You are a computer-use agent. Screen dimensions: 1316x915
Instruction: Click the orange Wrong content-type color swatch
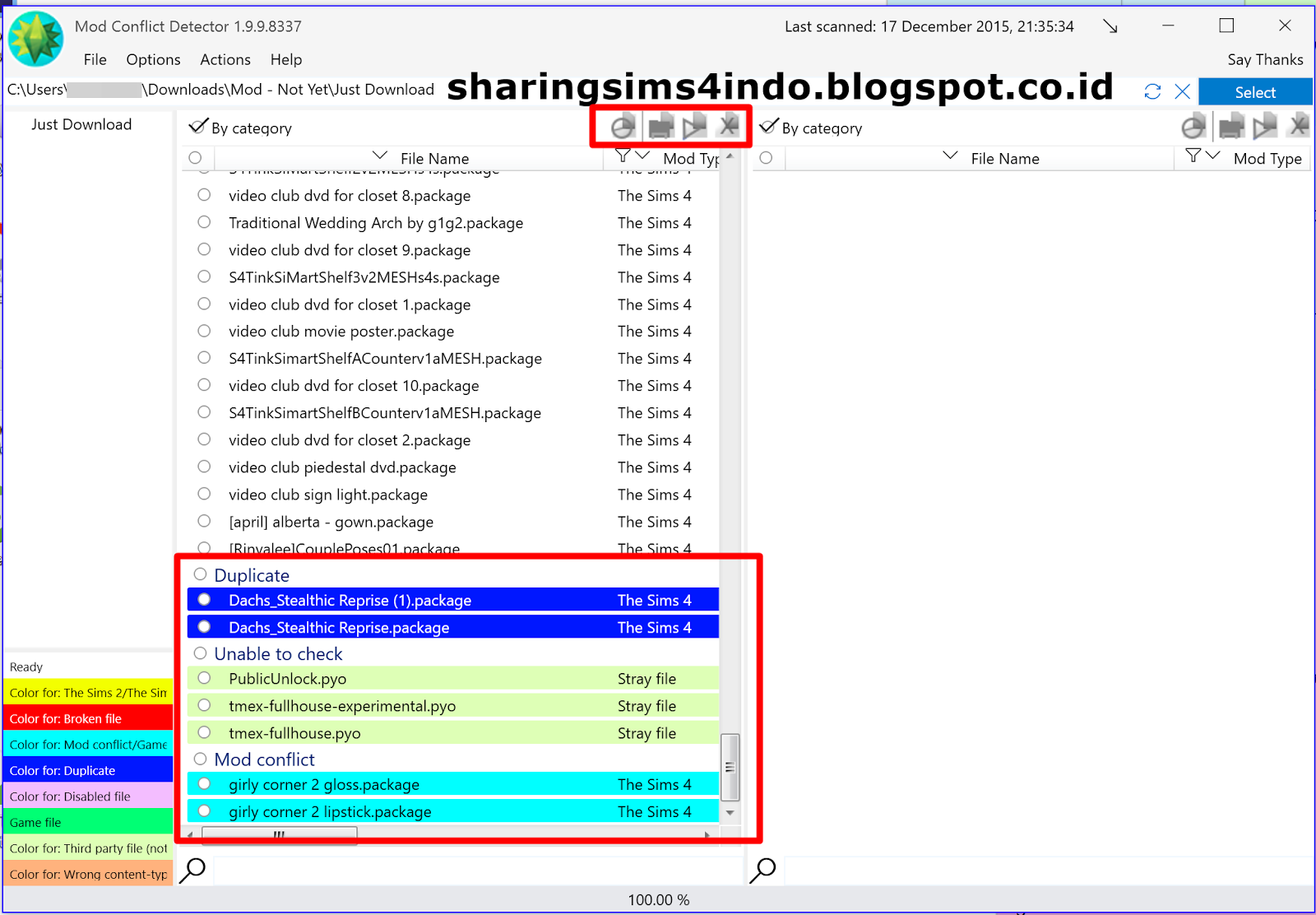coord(88,874)
